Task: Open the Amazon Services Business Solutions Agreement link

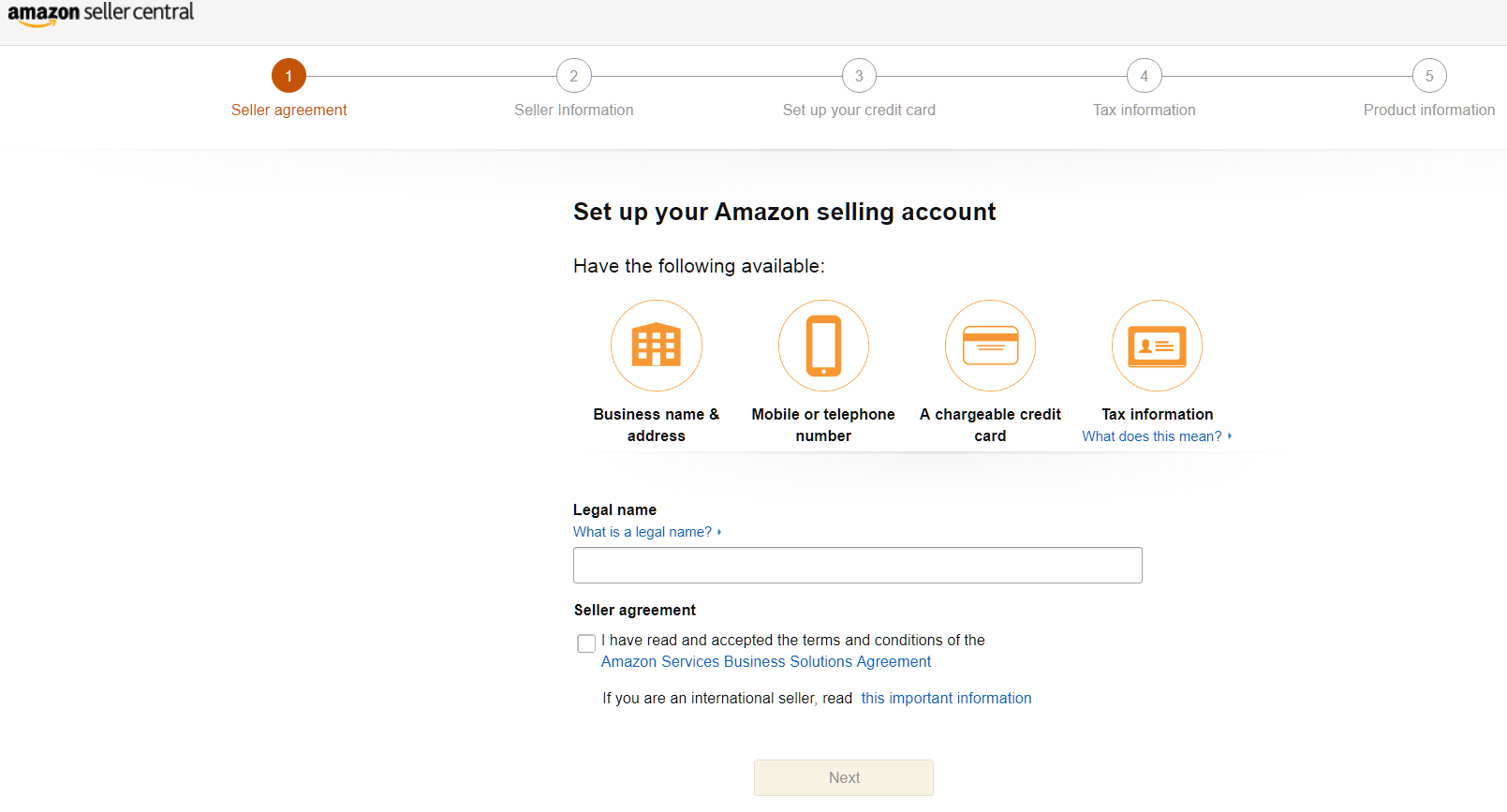Action: tap(765, 661)
